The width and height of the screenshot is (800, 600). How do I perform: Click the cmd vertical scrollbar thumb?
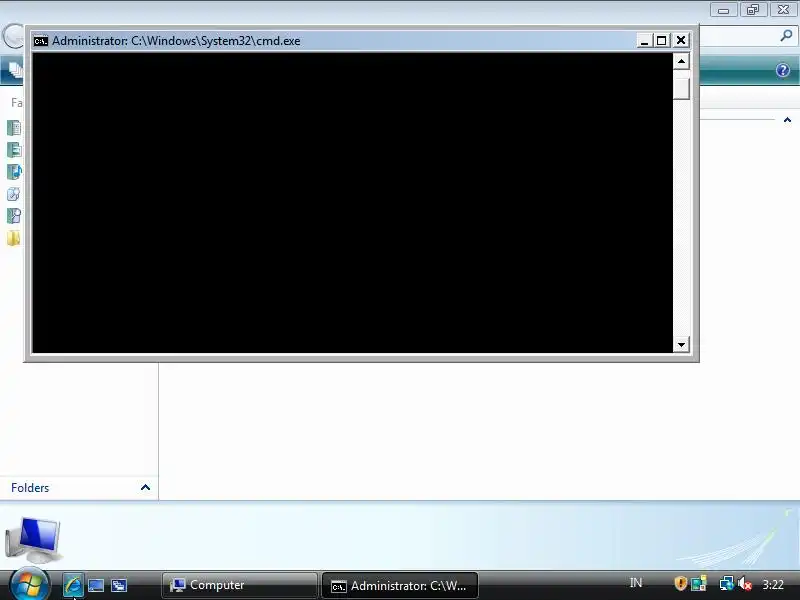coord(681,89)
